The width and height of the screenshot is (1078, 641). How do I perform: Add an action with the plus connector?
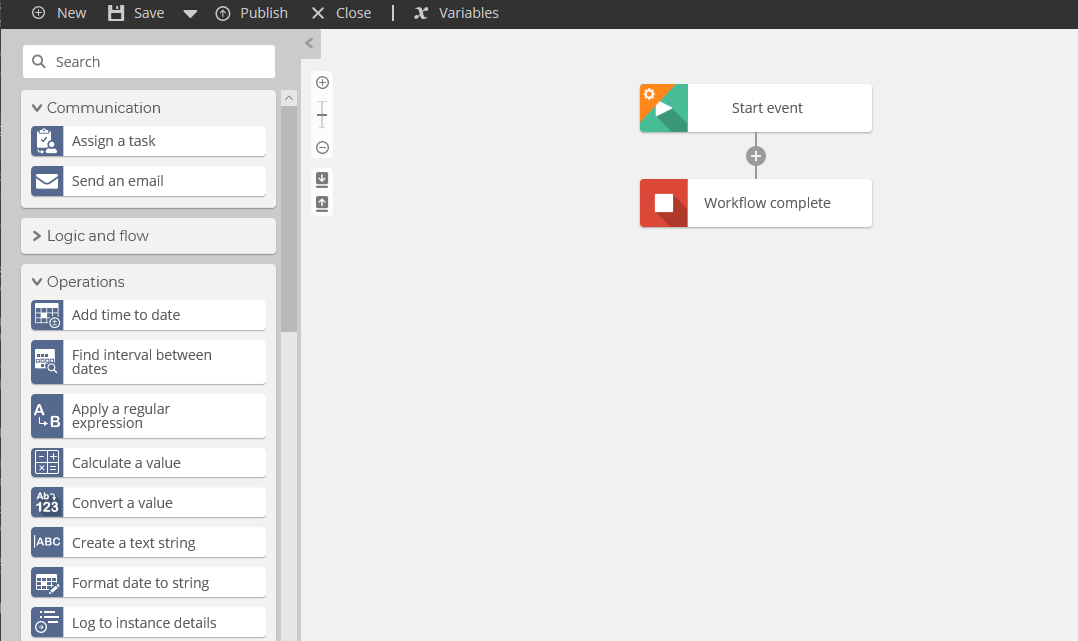(x=756, y=156)
